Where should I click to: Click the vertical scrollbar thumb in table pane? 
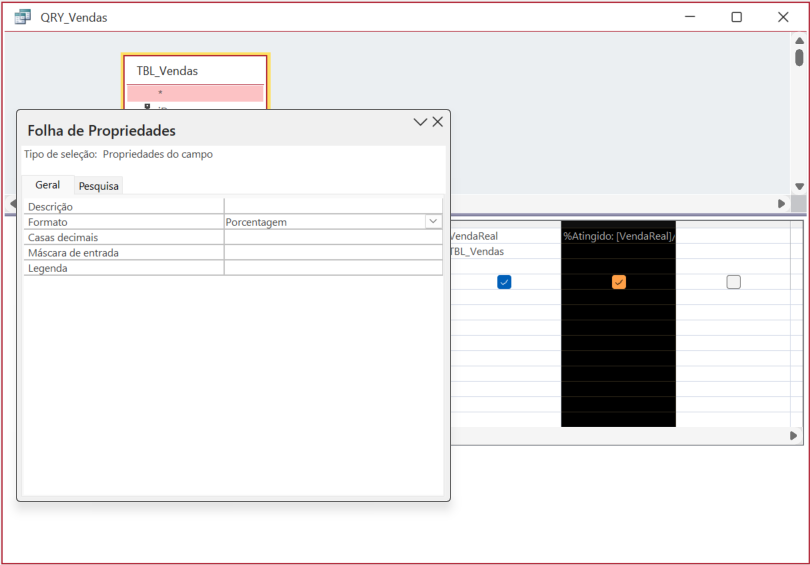click(799, 58)
